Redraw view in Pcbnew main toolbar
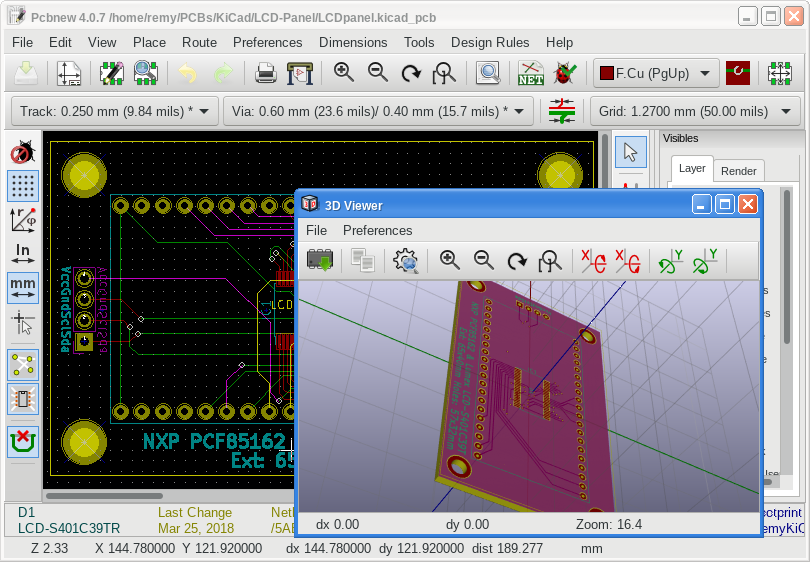Image resolution: width=810 pixels, height=562 pixels. click(x=411, y=73)
